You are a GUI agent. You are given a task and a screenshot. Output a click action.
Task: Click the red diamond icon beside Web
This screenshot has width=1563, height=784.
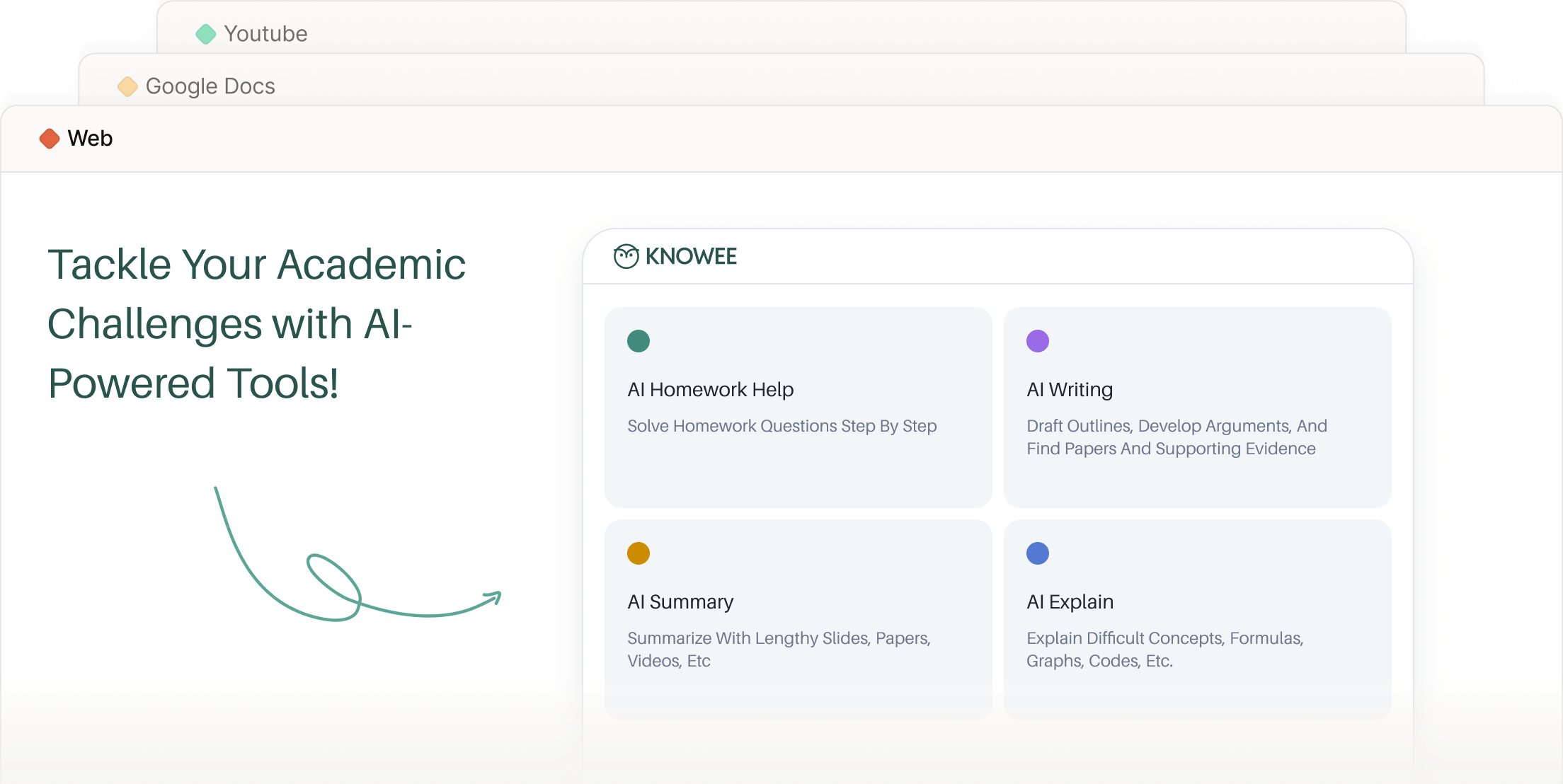[x=50, y=139]
